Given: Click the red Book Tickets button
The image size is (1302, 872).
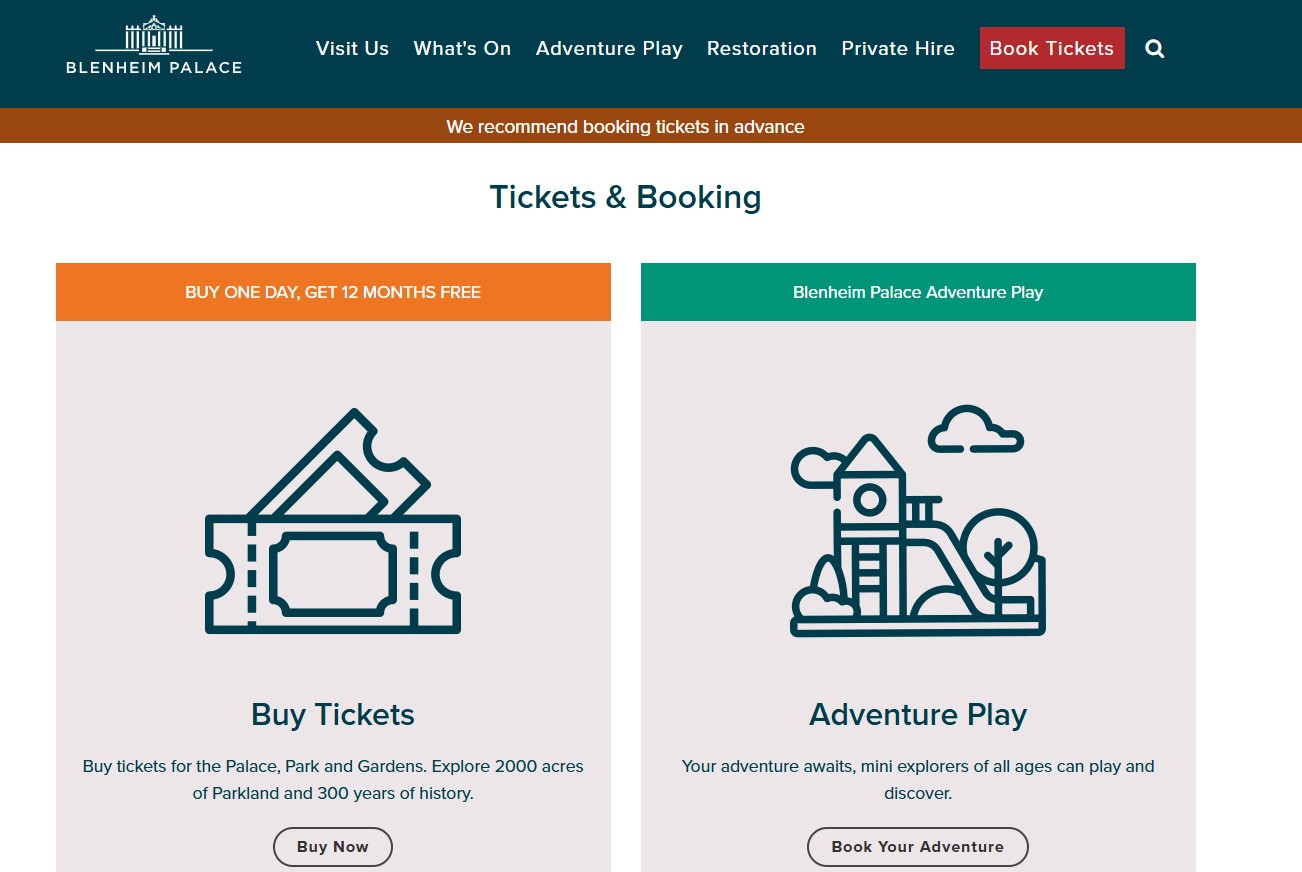Looking at the screenshot, I should (1052, 48).
